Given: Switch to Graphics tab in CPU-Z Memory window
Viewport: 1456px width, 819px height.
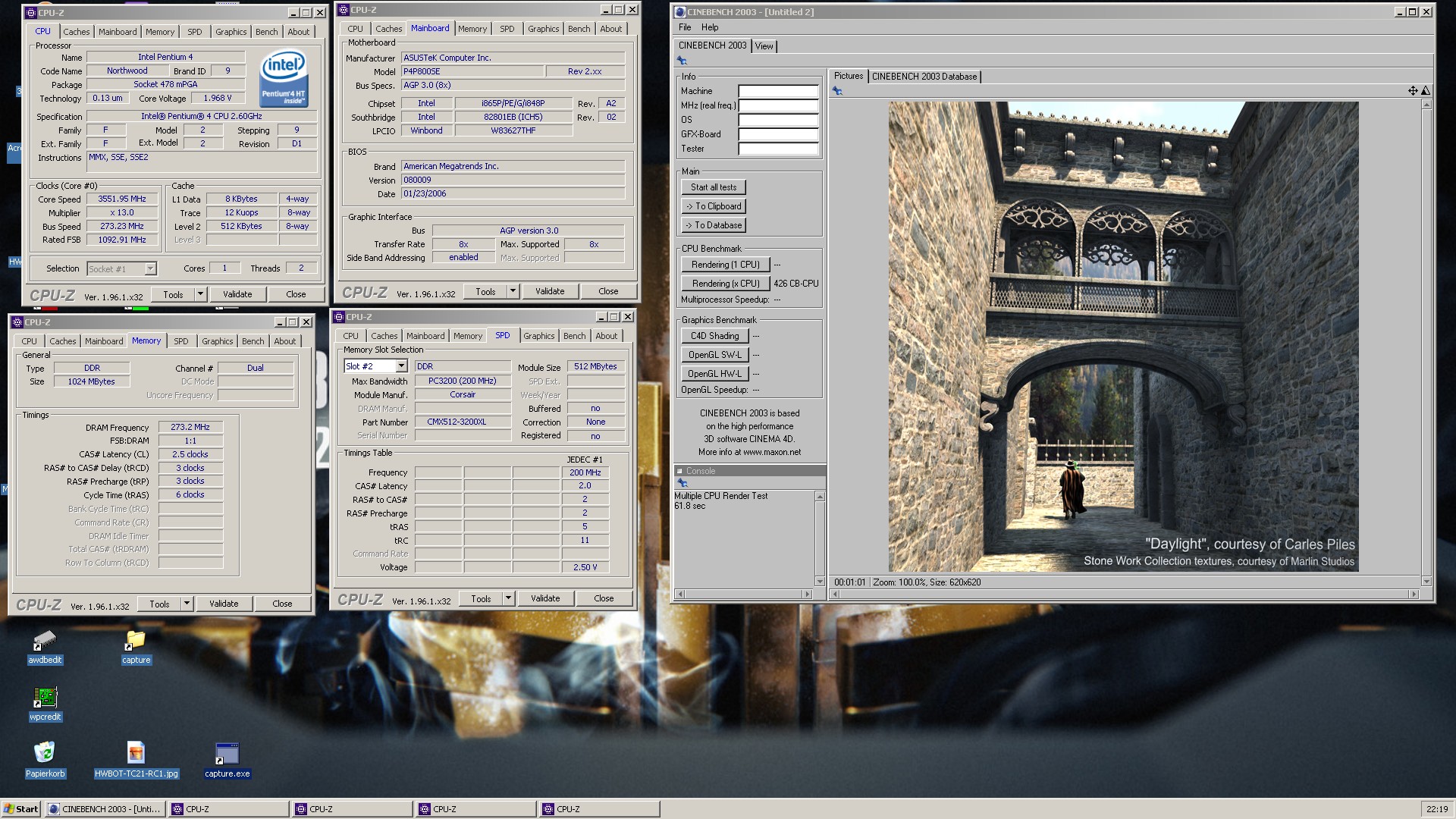Looking at the screenshot, I should pos(218,341).
